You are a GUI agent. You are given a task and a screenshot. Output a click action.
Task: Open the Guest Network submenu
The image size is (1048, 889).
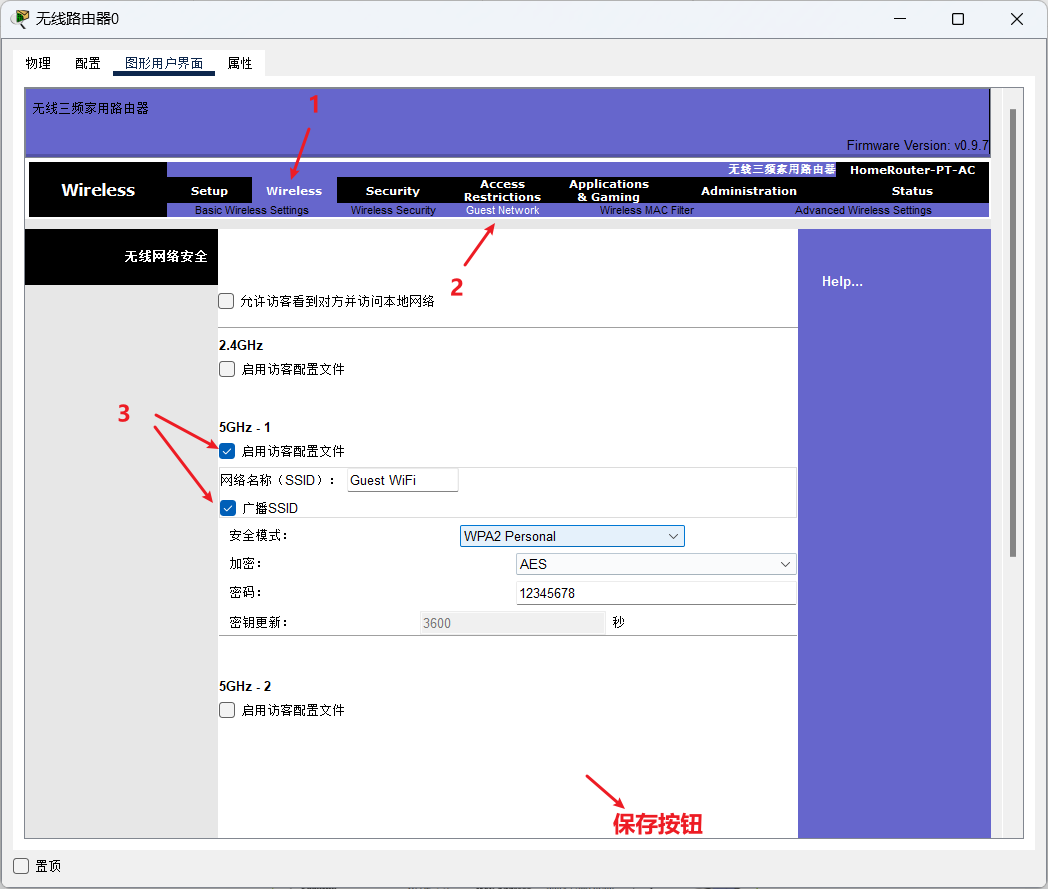tap(502, 210)
